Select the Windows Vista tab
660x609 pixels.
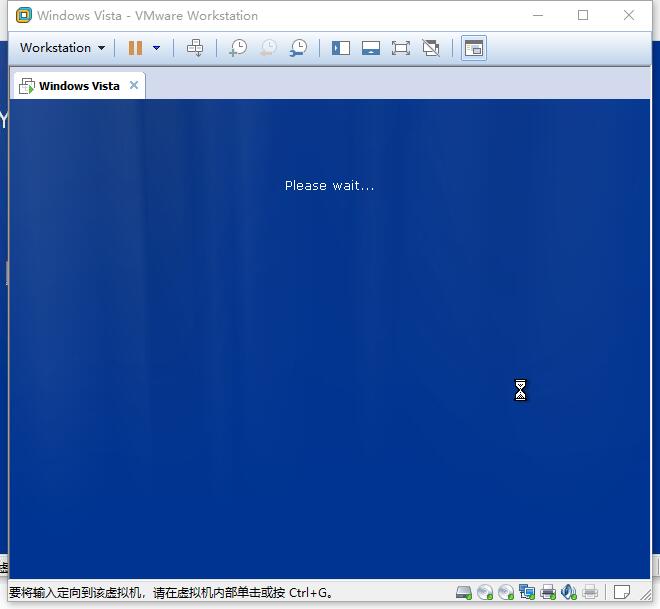tap(79, 86)
